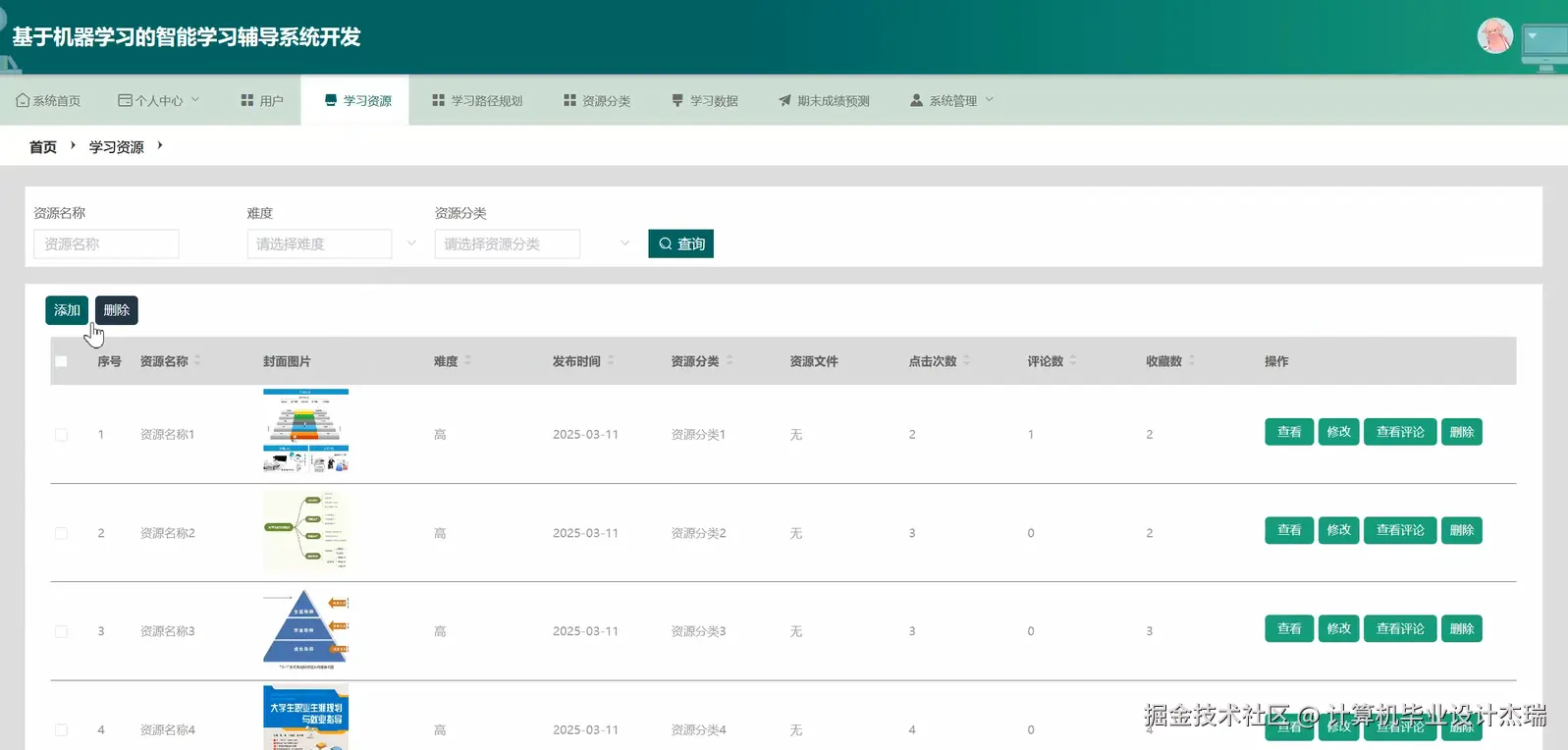Open the user avatar in header
Viewport: 1568px width, 750px height.
[x=1494, y=35]
